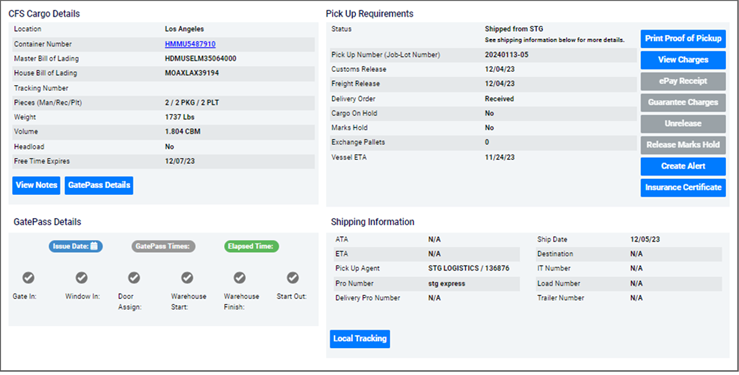Screen dimensions: 739x375
Task: Select Guarantee Charges button
Action: (683, 102)
